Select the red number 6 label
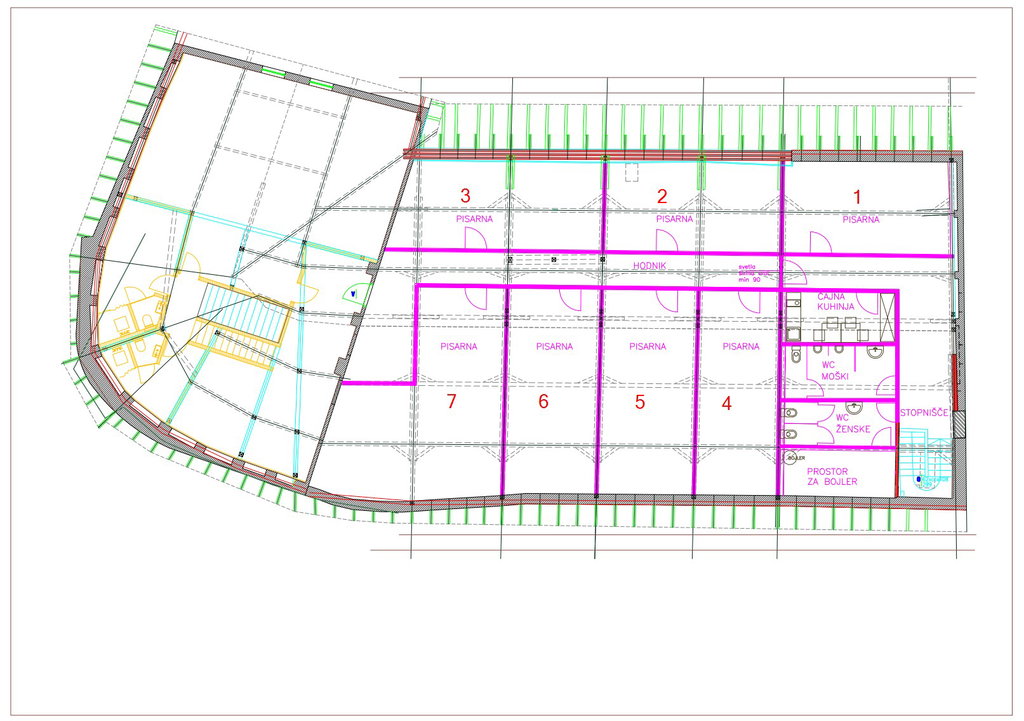Image resolution: width=1024 pixels, height=721 pixels. click(x=544, y=402)
